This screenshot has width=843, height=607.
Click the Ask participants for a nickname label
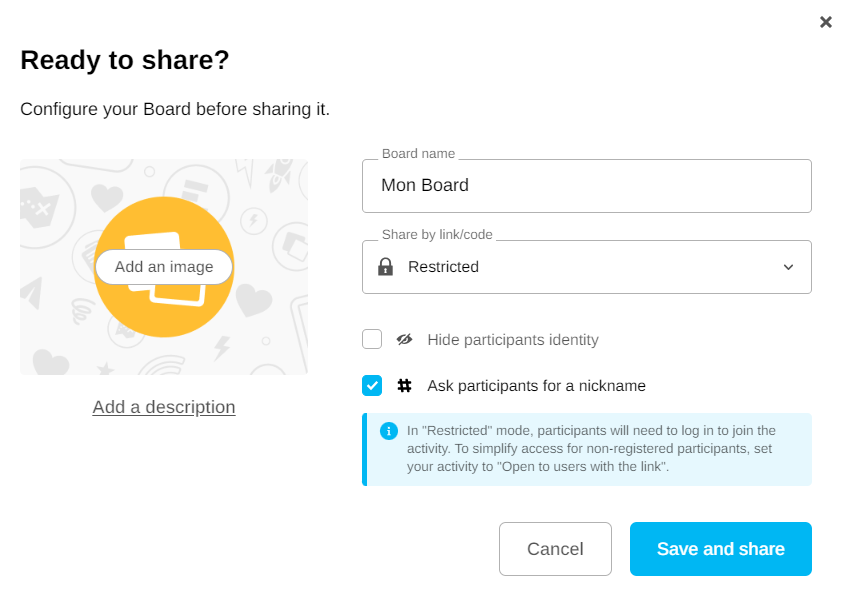[536, 386]
